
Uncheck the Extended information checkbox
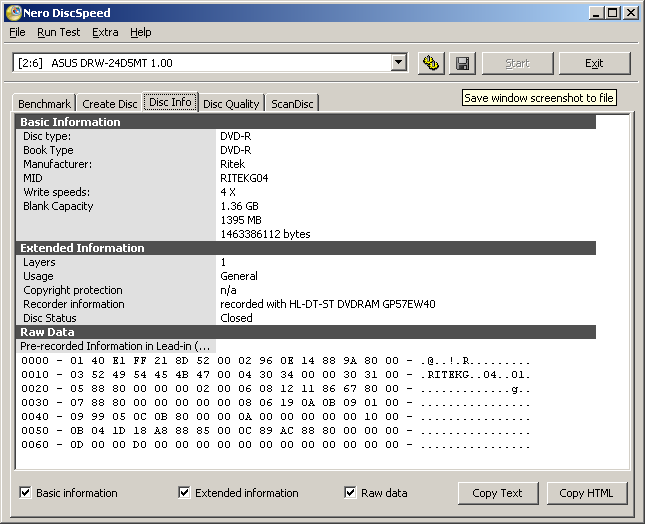tap(184, 492)
